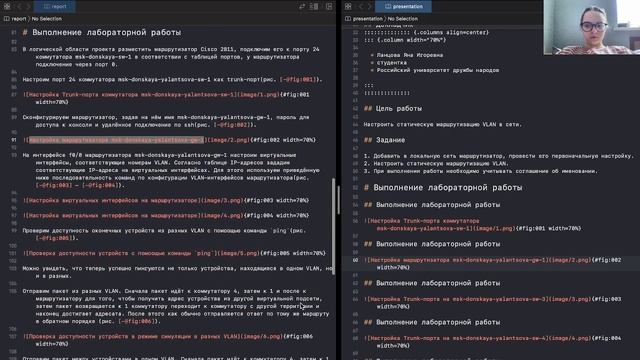
Task: Click highlighted text 'Настройка маршрутизатора' in report line 91
Action: coord(116,140)
